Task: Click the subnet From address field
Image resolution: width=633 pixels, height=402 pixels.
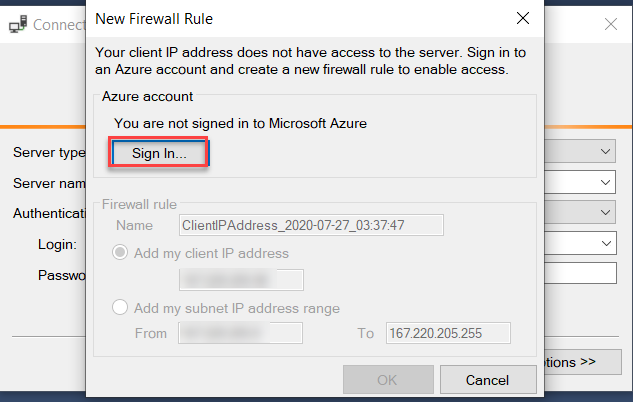Action: point(241,333)
